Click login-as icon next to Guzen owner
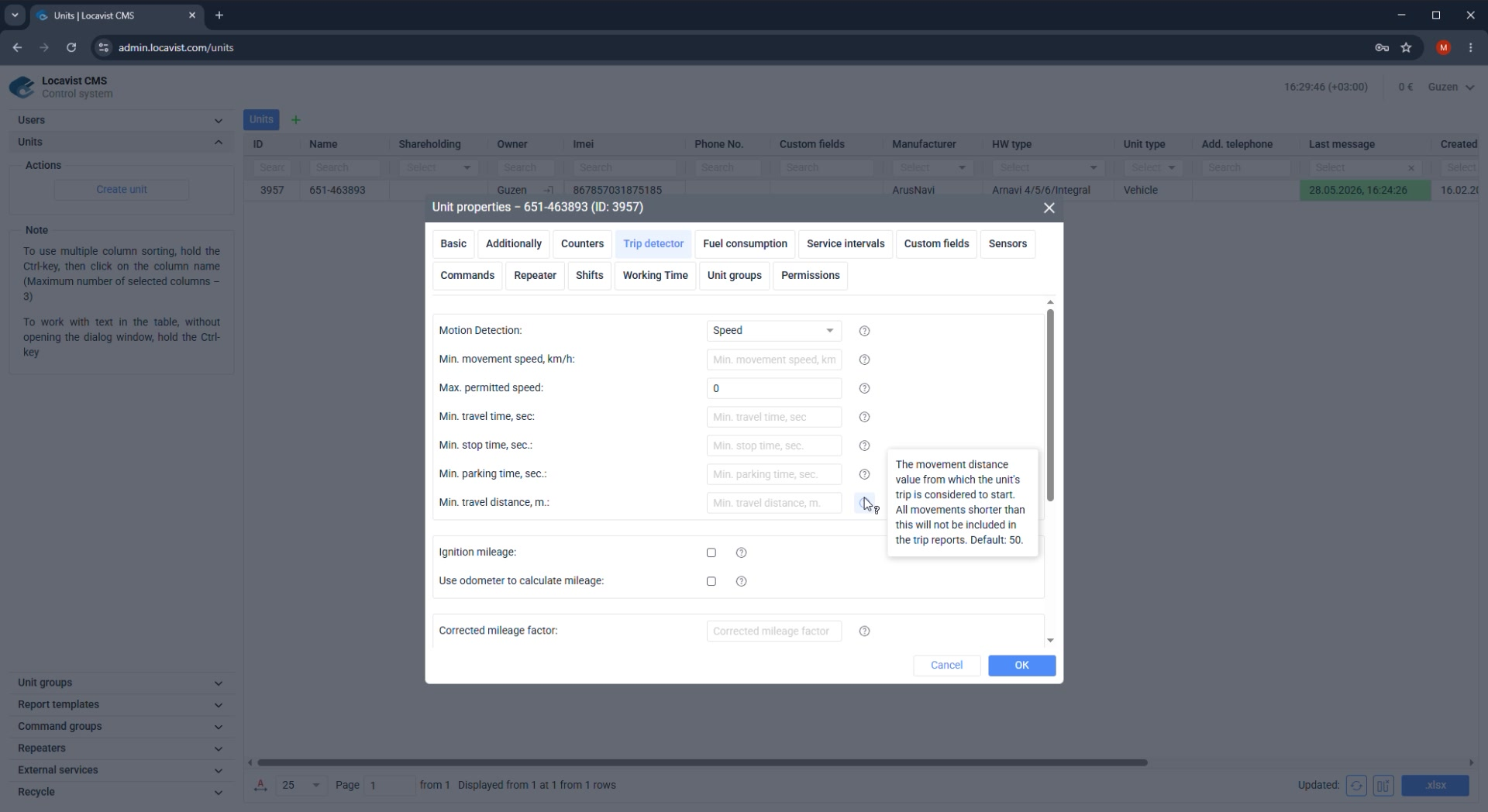 pyautogui.click(x=549, y=191)
